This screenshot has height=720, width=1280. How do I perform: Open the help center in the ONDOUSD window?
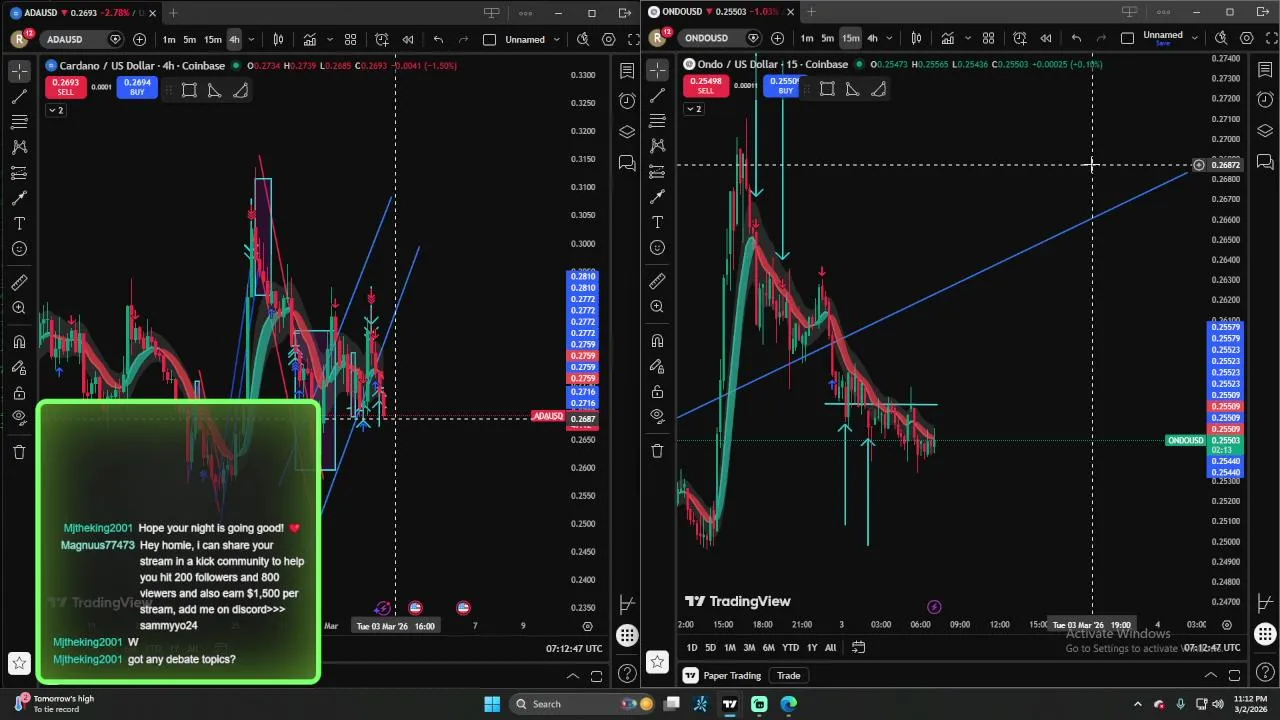(1265, 673)
